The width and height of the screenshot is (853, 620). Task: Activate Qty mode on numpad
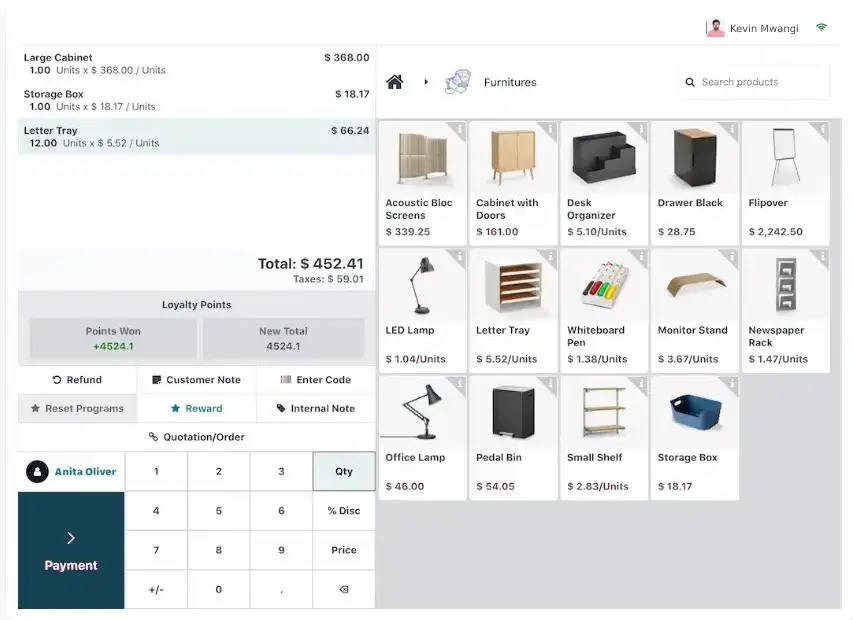click(x=343, y=471)
